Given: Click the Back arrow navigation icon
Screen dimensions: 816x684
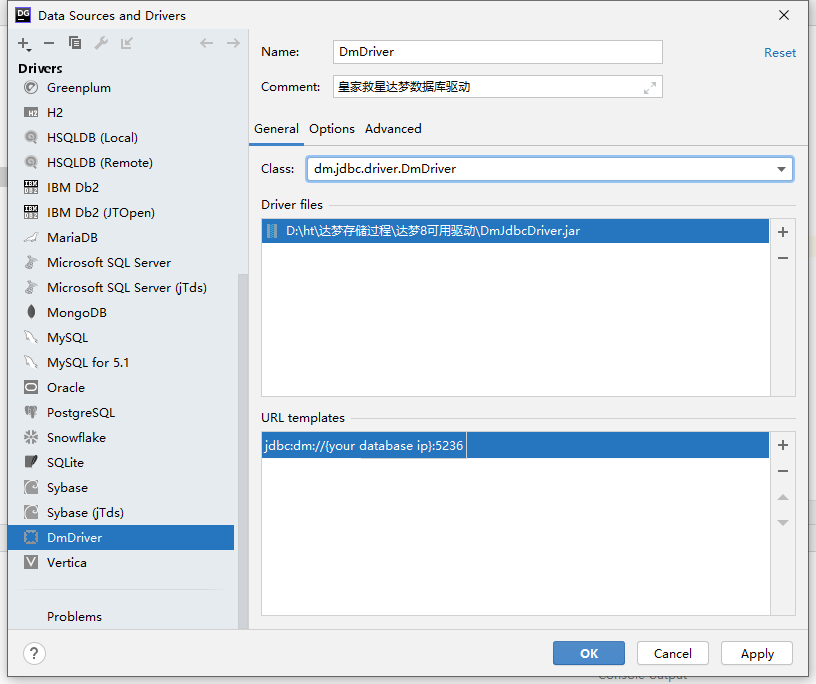Looking at the screenshot, I should tap(207, 43).
